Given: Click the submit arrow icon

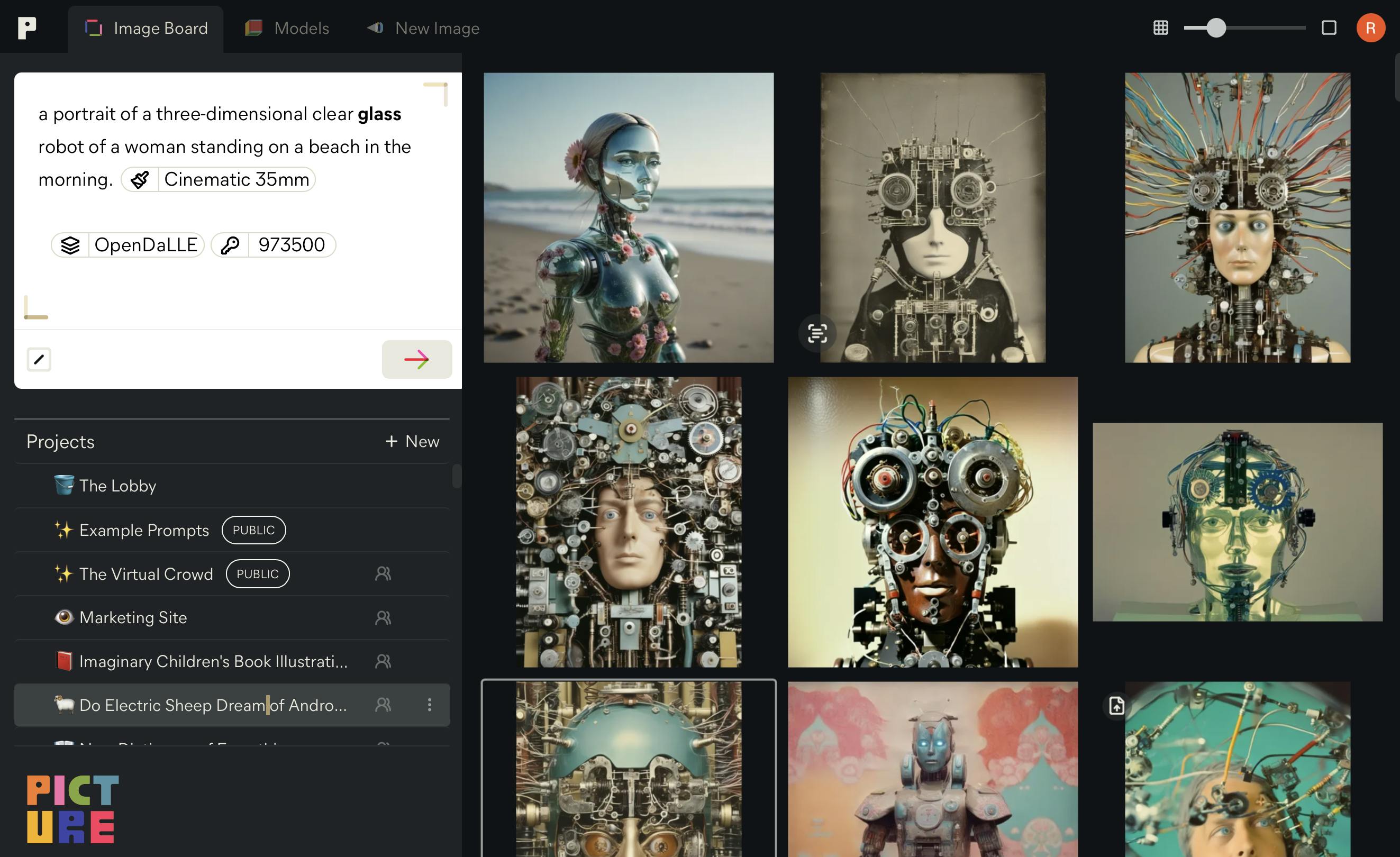Looking at the screenshot, I should coord(416,359).
